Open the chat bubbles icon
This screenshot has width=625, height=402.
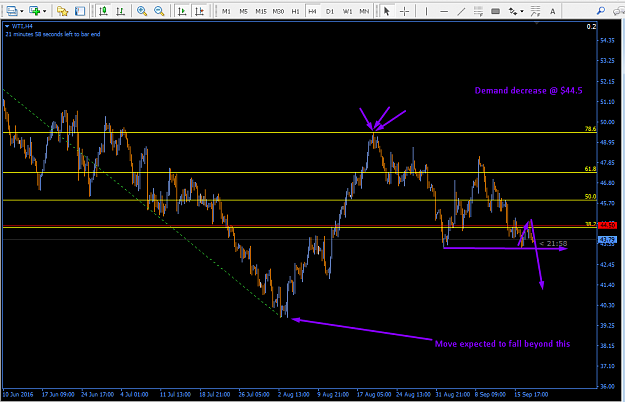click(619, 12)
